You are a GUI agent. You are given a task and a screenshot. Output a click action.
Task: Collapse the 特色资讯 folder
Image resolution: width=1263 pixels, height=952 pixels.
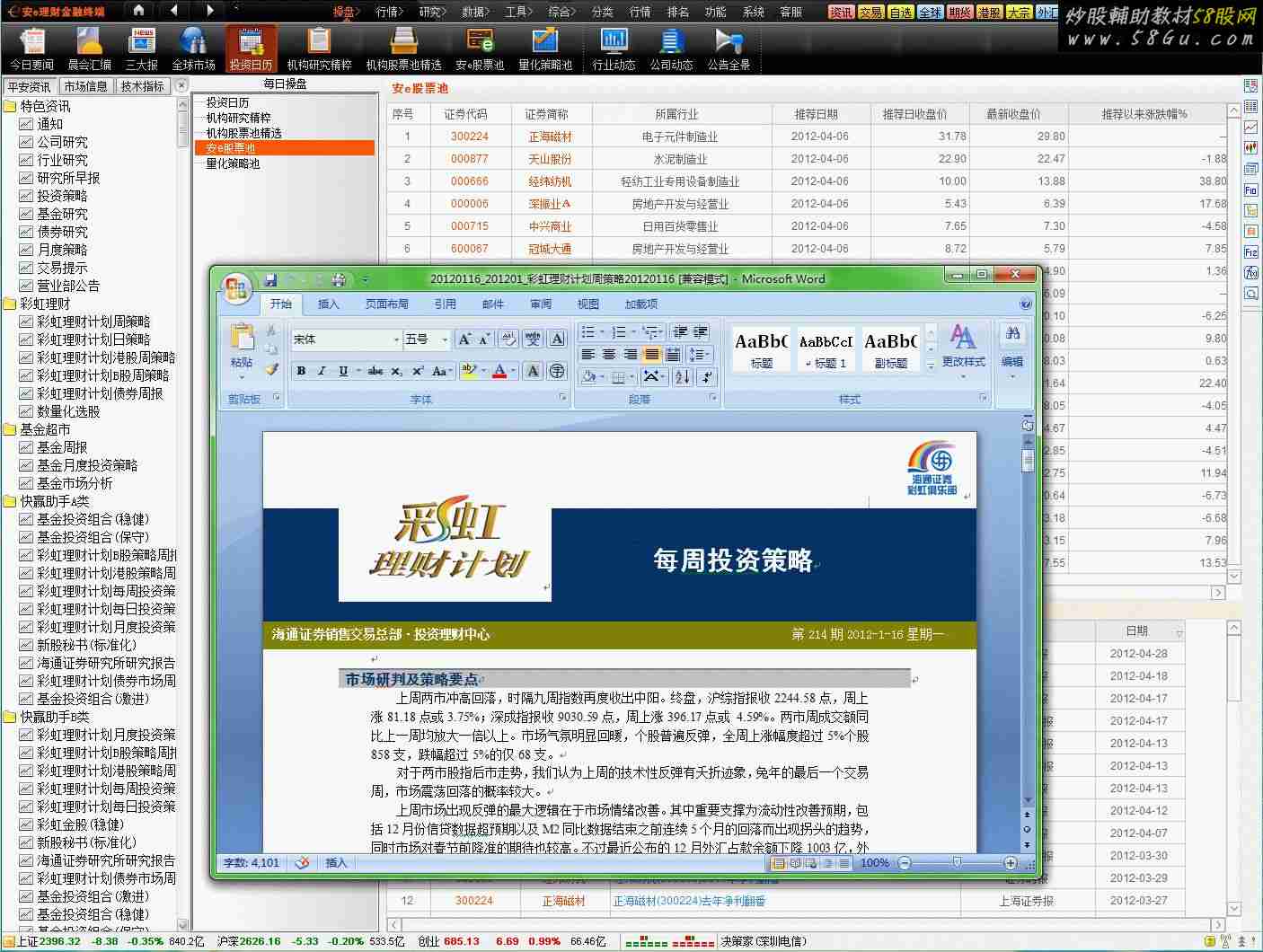point(10,106)
